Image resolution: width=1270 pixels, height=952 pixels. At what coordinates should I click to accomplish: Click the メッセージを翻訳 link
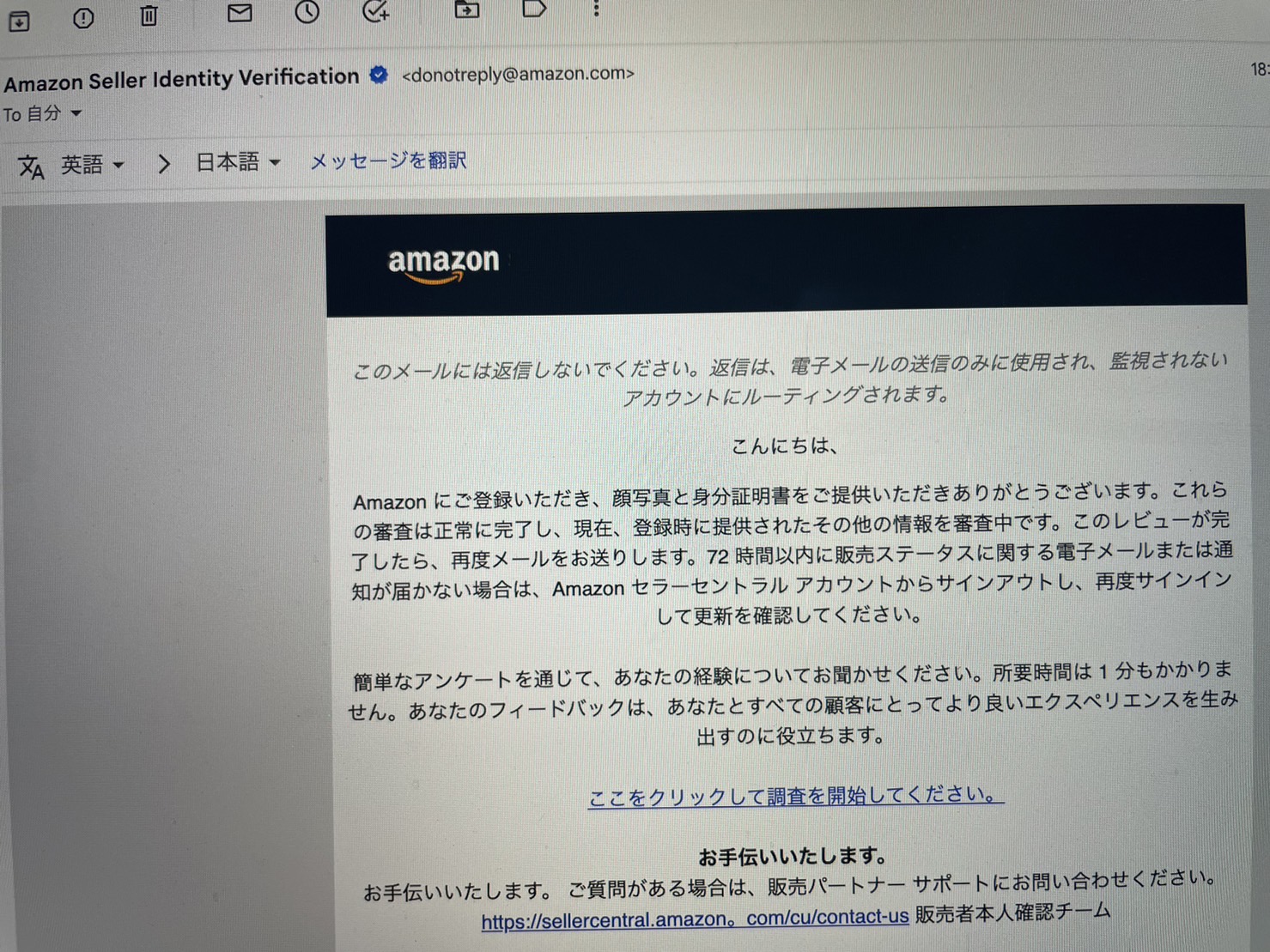[387, 161]
